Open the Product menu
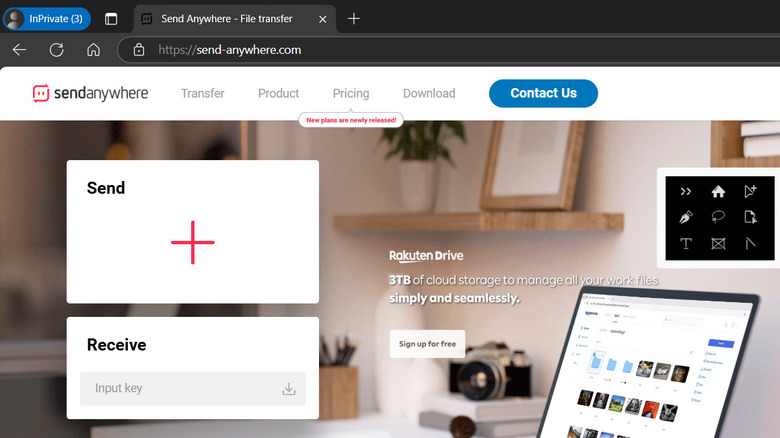The image size is (780, 438). coord(278,93)
